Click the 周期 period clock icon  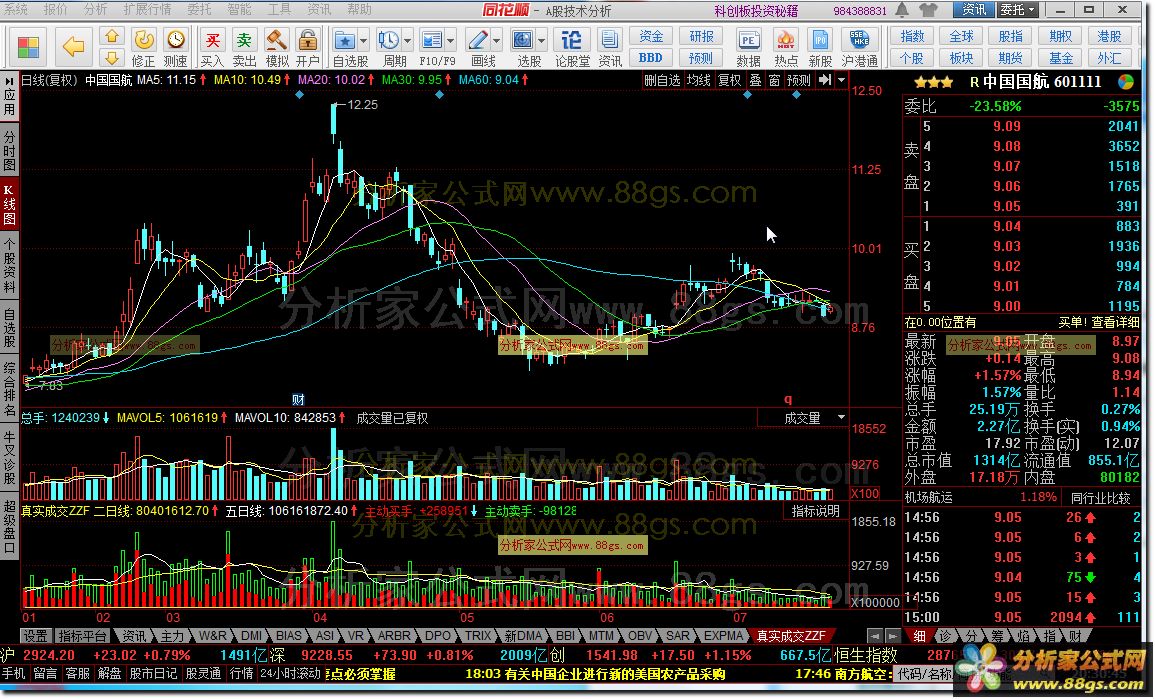(x=387, y=40)
